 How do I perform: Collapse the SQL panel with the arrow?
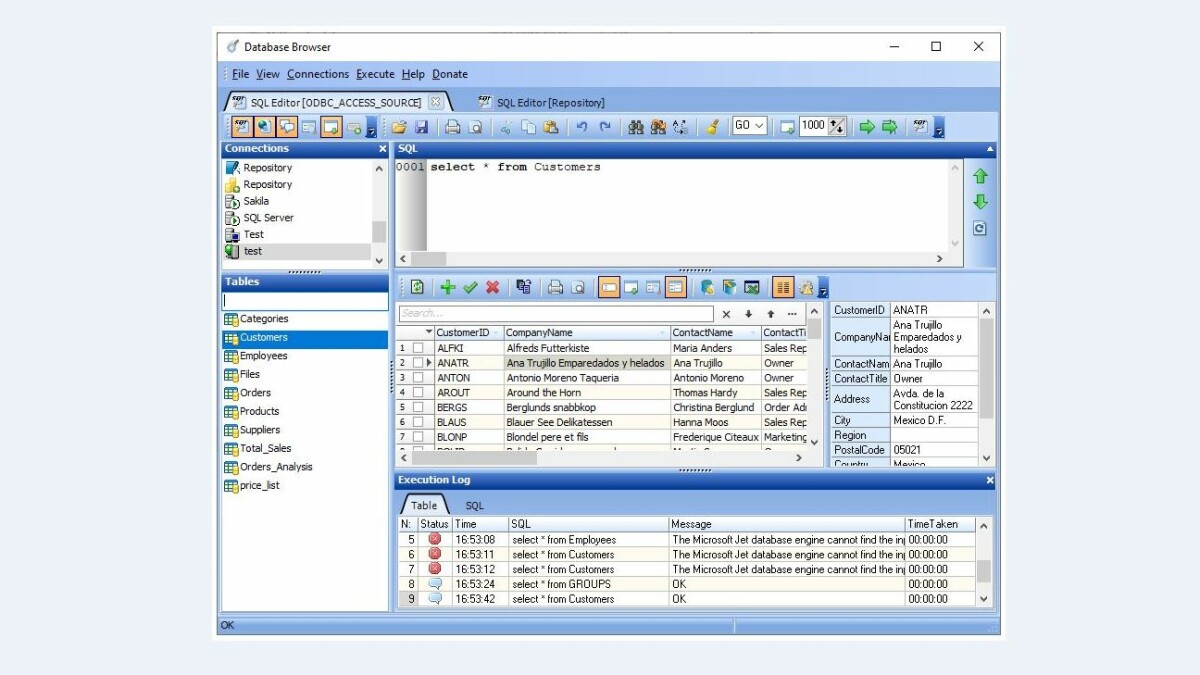pyautogui.click(x=990, y=149)
